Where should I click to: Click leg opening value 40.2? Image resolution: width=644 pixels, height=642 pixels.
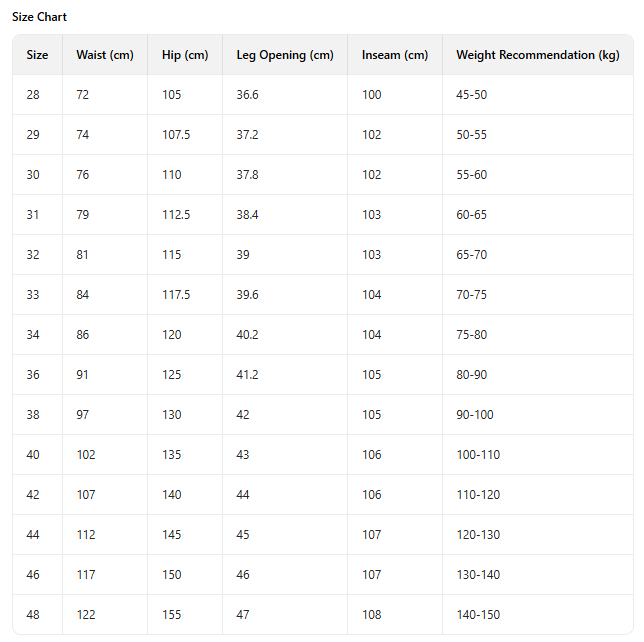[250, 335]
